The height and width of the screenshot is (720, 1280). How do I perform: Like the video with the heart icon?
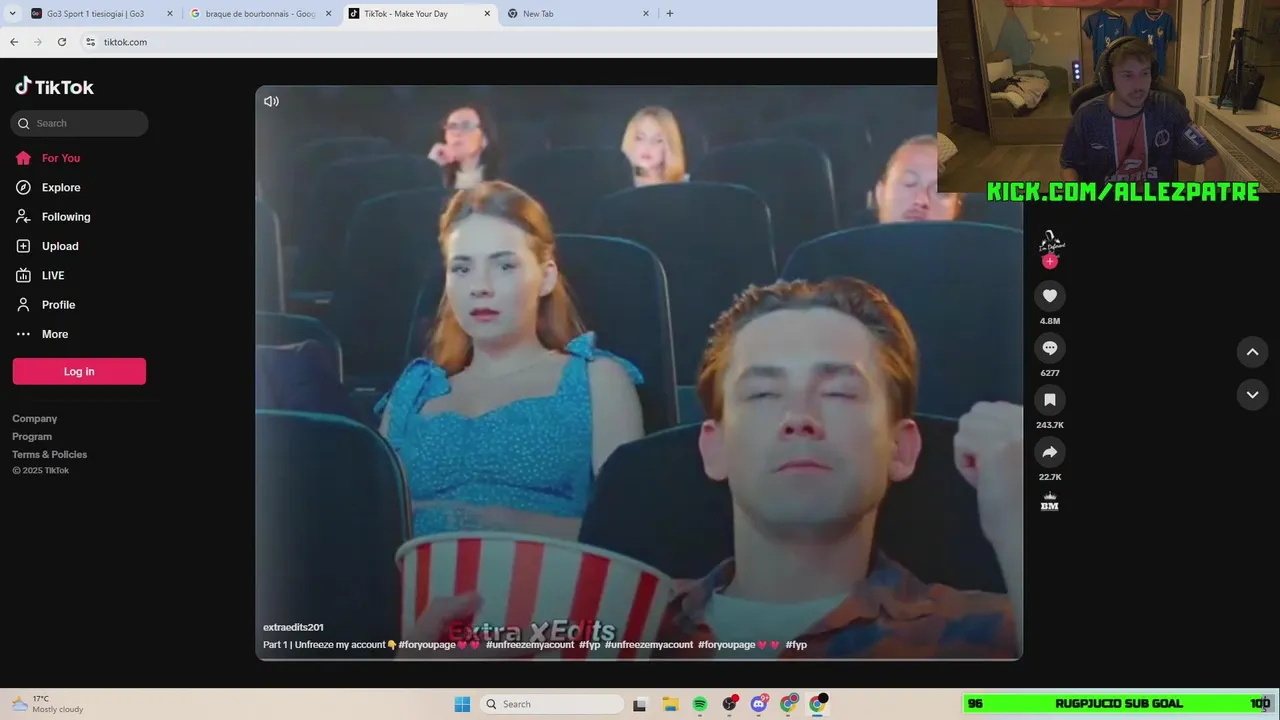1049,296
